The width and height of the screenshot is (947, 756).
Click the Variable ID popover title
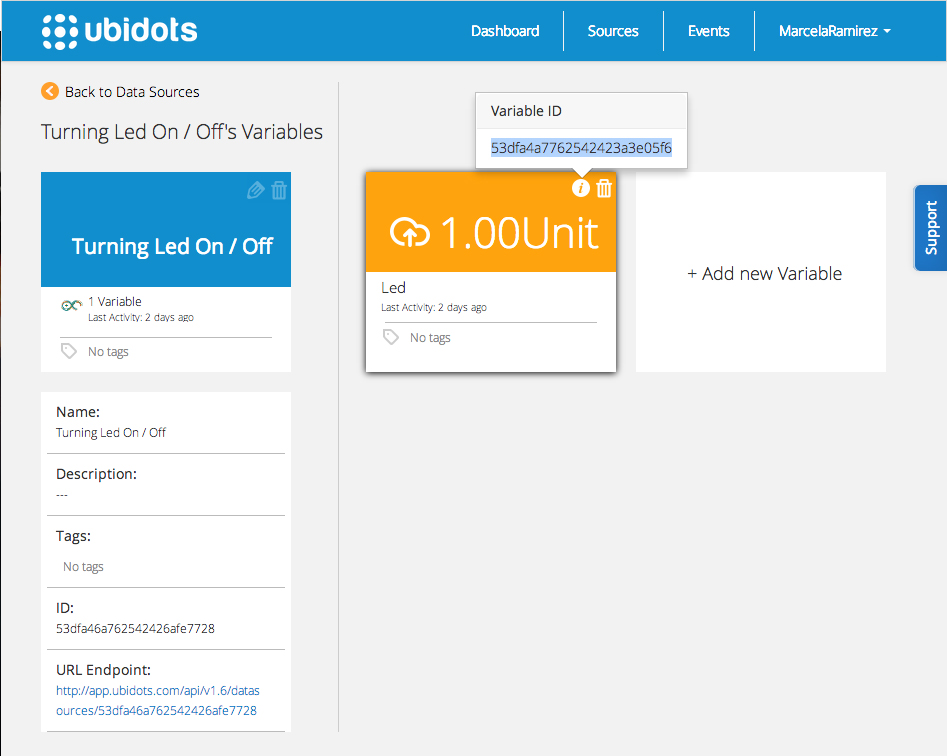(526, 111)
